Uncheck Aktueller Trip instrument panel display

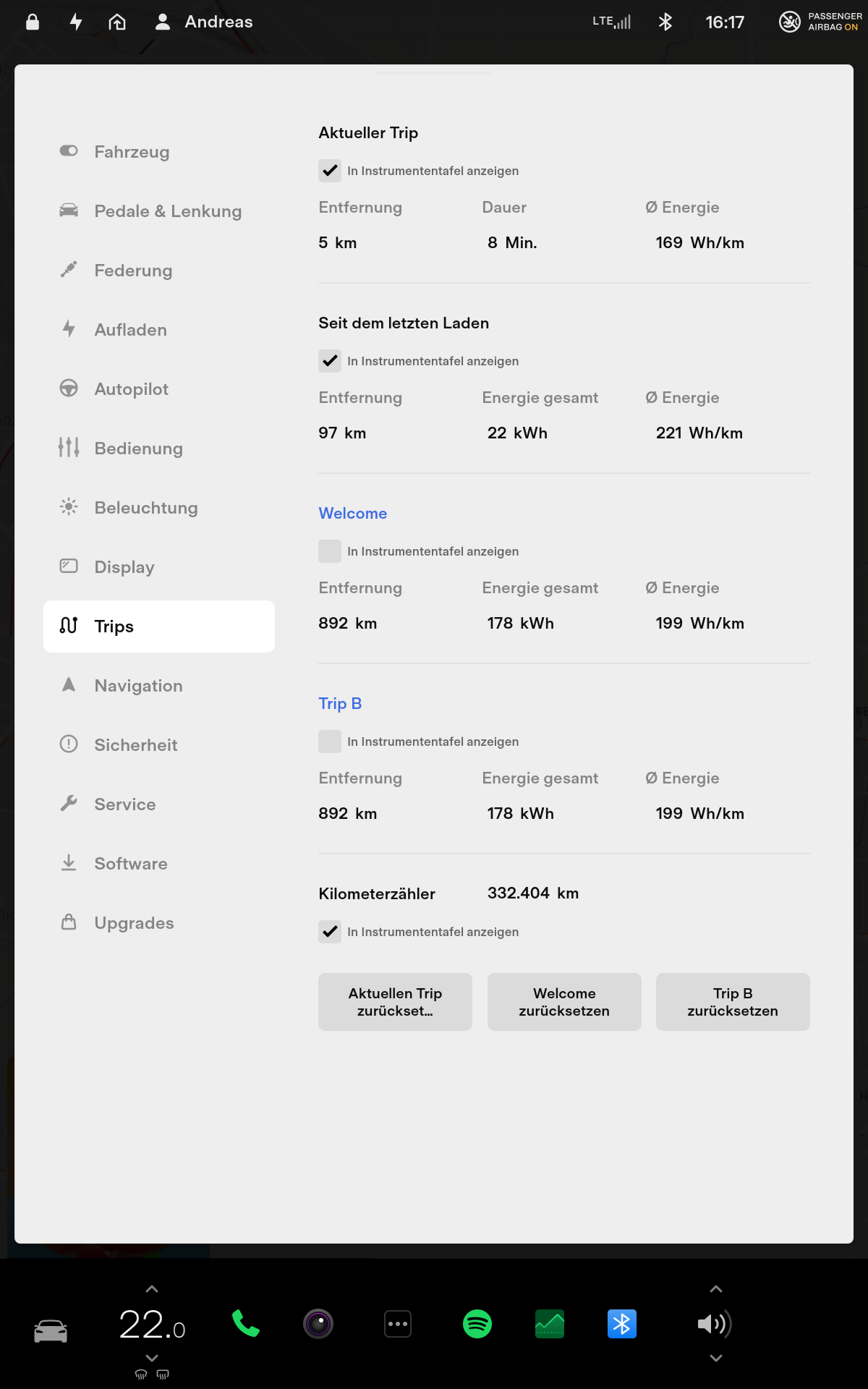(x=330, y=171)
